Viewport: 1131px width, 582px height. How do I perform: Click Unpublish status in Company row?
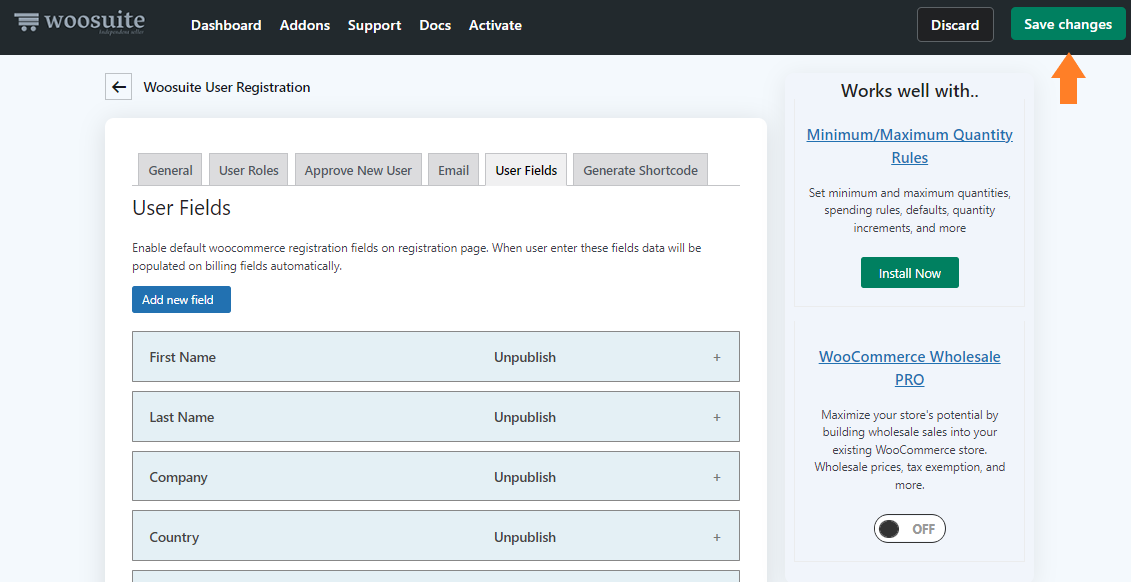pyautogui.click(x=524, y=477)
